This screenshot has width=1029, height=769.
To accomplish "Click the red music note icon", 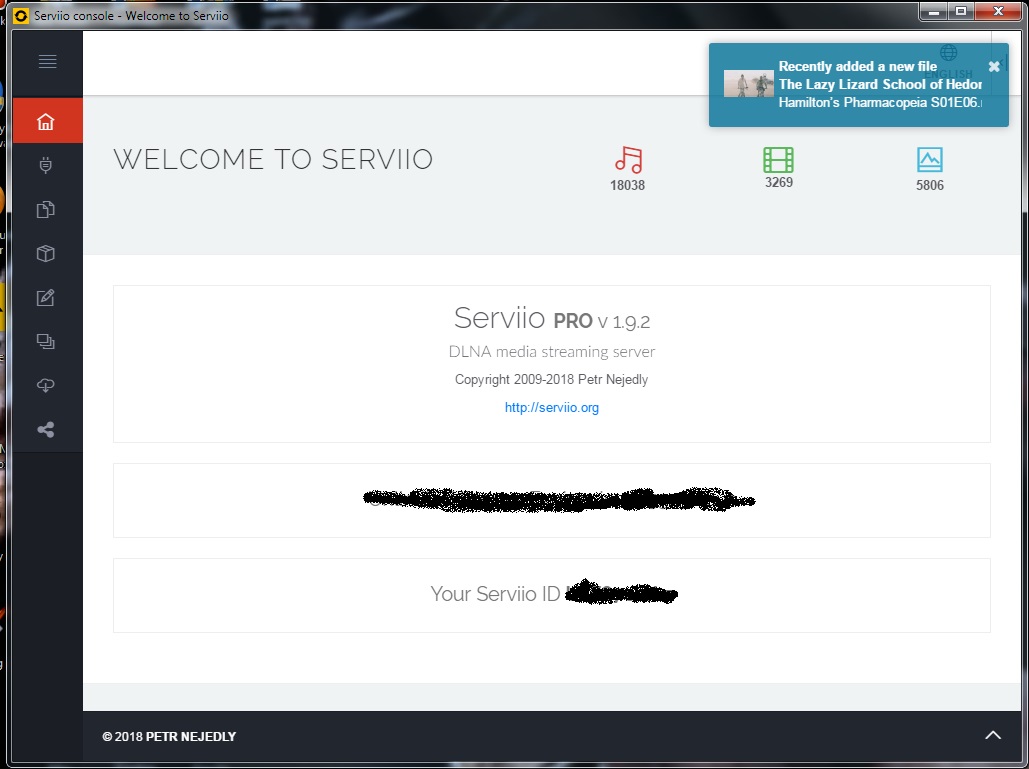I will coord(628,160).
